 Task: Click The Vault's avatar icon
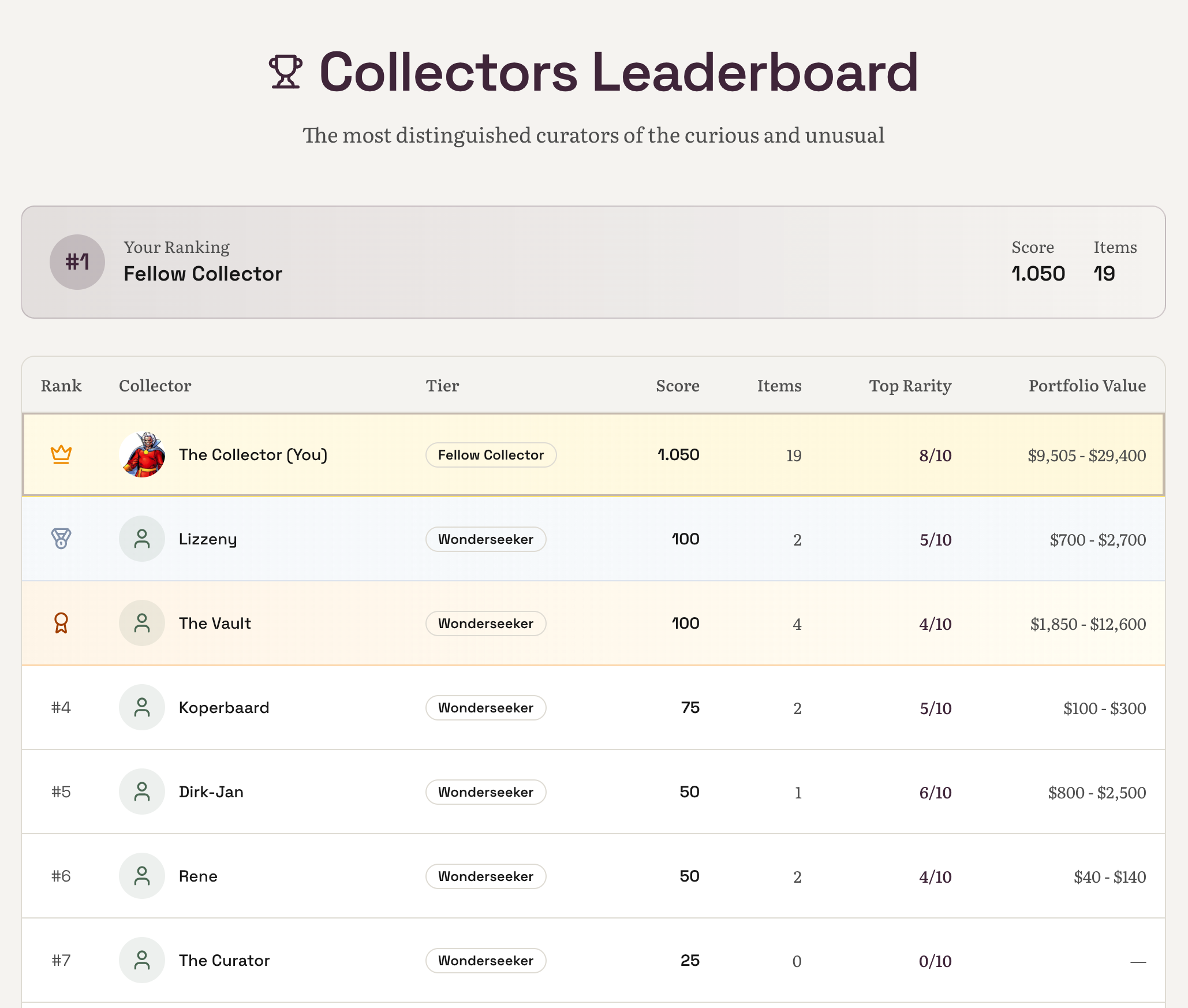(142, 623)
